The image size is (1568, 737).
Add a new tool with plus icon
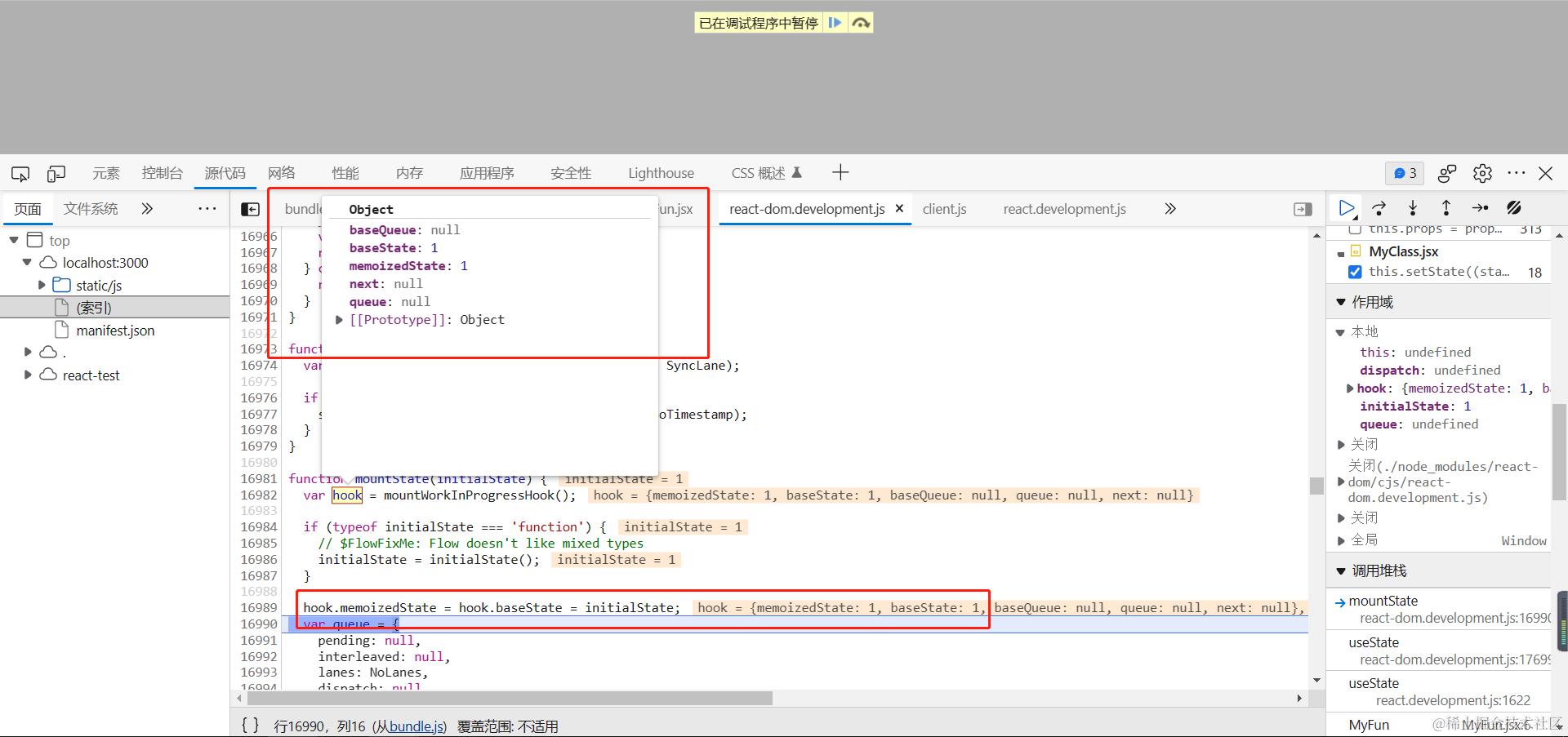click(840, 172)
